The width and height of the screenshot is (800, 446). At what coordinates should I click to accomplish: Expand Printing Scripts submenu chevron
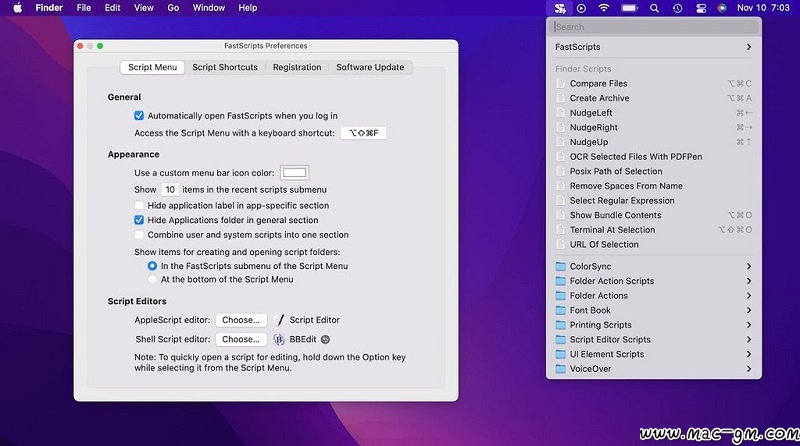748,325
